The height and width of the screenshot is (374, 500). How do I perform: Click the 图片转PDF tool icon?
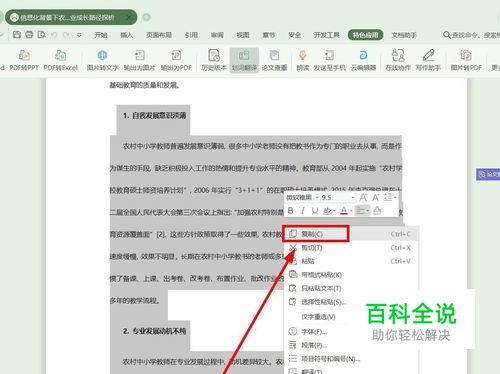pyautogui.click(x=466, y=56)
